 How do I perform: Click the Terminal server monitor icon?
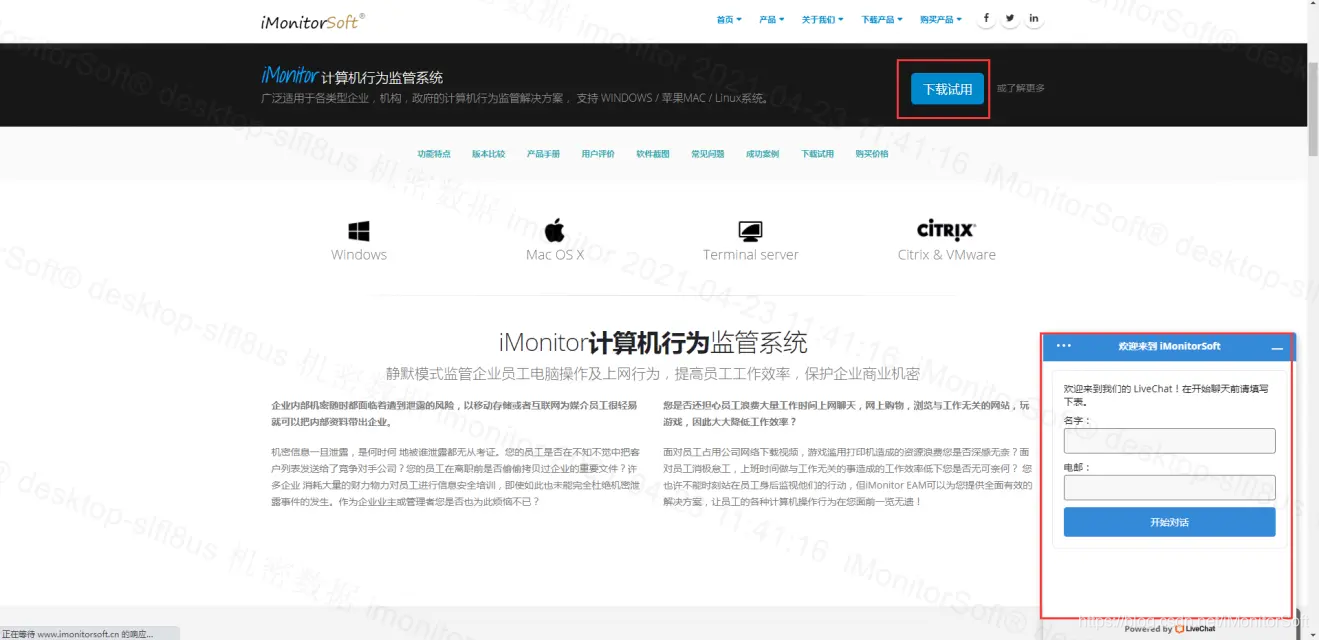750,232
